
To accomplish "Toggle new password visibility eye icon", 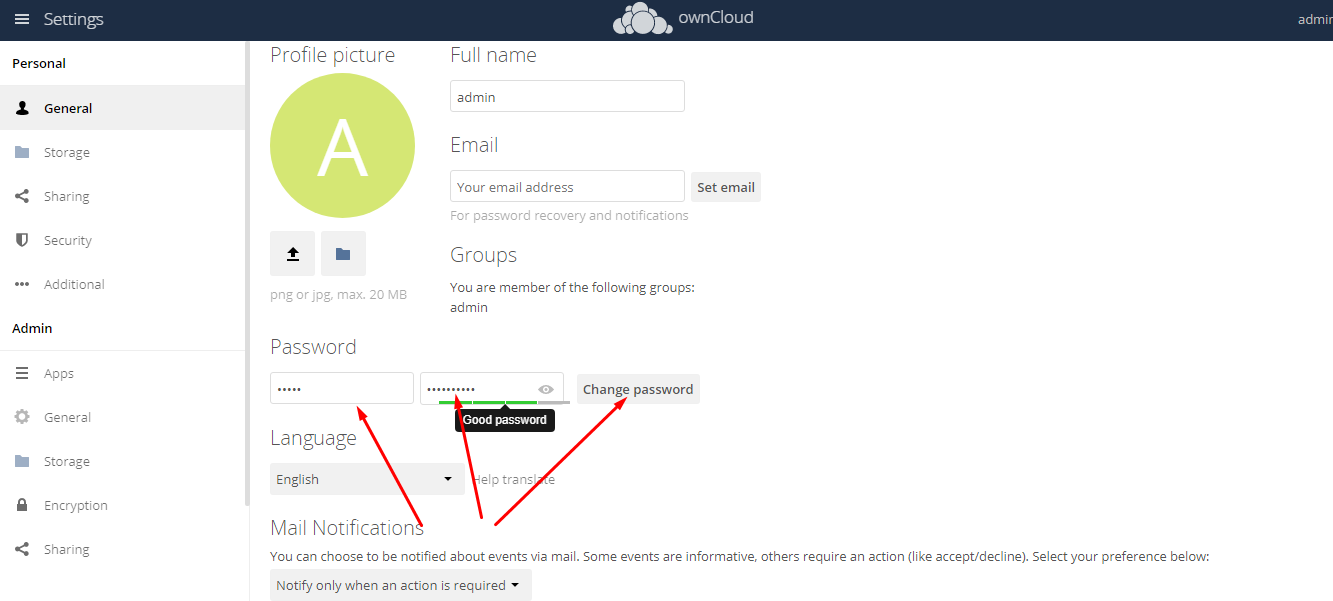I will [x=546, y=389].
